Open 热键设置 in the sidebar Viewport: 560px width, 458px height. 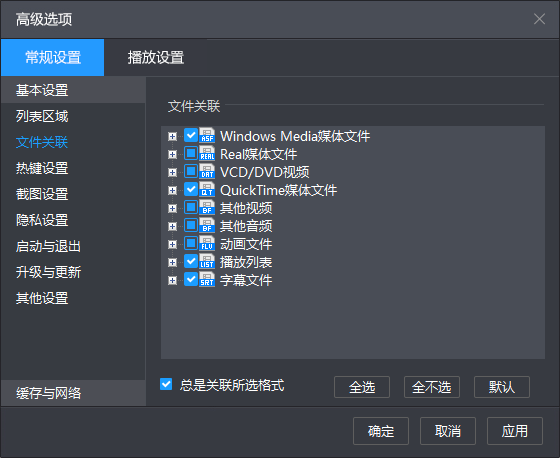coord(73,168)
